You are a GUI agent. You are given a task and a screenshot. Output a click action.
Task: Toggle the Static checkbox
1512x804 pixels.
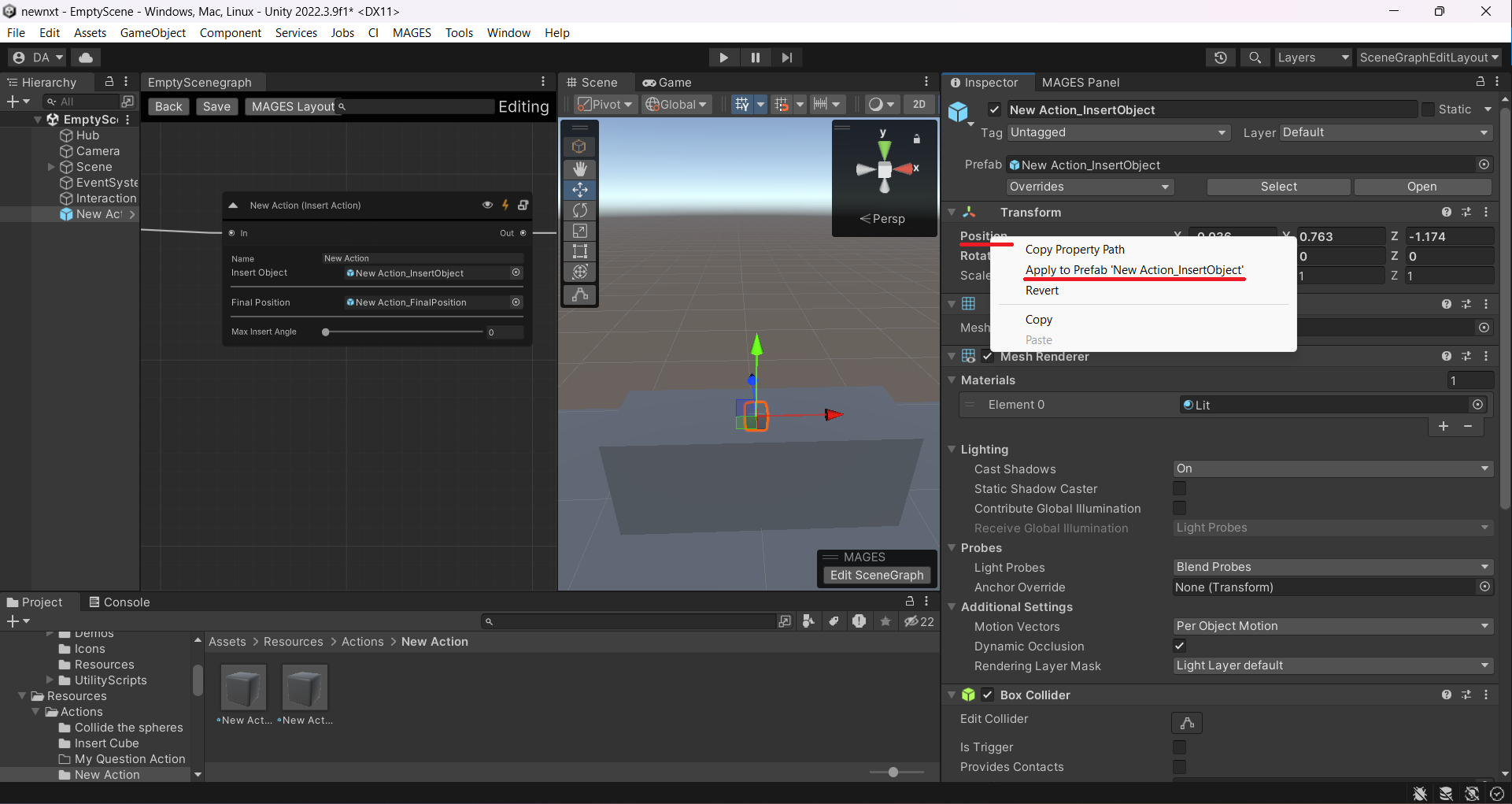click(1428, 109)
